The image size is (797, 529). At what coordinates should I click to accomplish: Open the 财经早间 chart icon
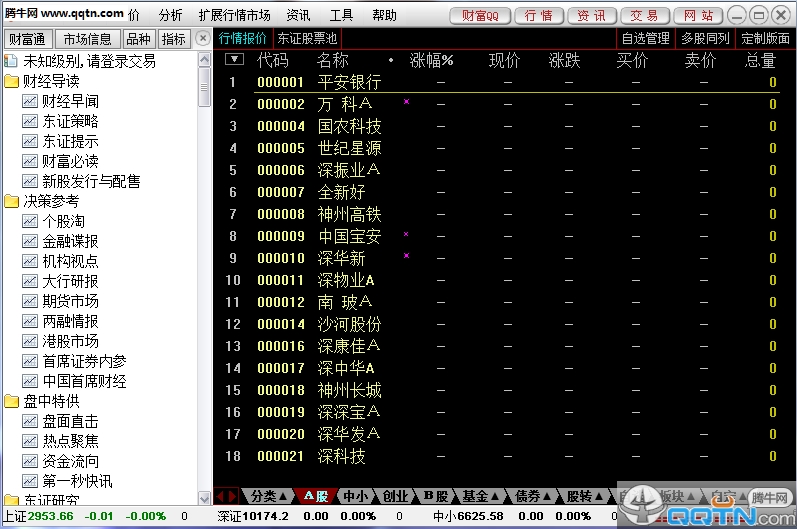point(29,101)
